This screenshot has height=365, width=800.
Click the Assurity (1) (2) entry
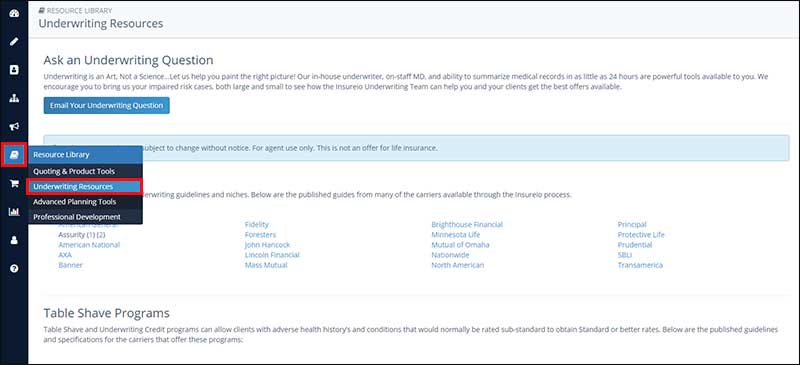coord(82,235)
